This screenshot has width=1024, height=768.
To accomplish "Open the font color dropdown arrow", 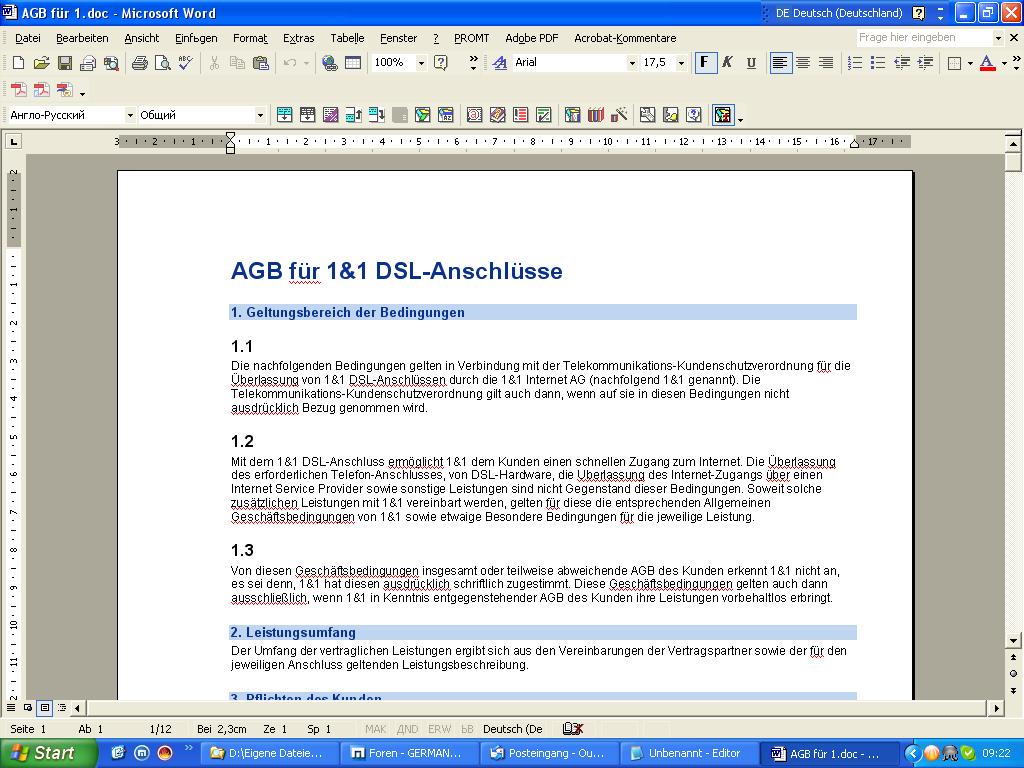I will pos(1004,63).
